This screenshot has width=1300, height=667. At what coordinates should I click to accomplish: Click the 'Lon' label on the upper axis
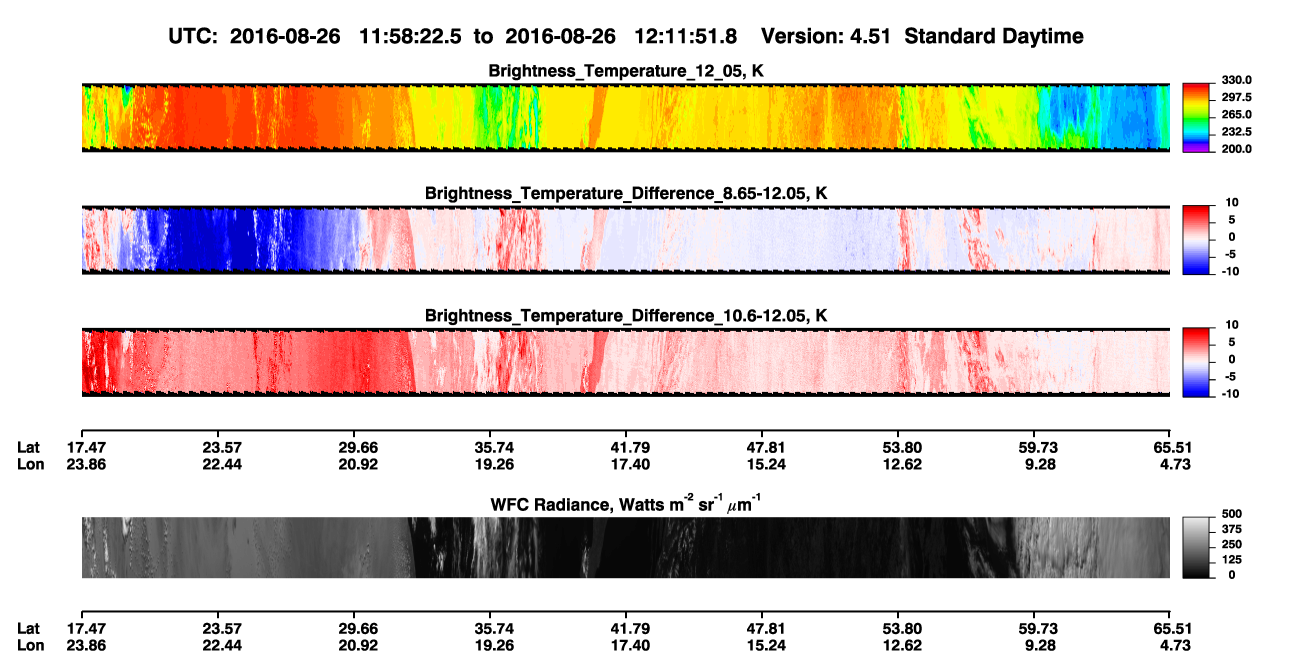[x=30, y=464]
